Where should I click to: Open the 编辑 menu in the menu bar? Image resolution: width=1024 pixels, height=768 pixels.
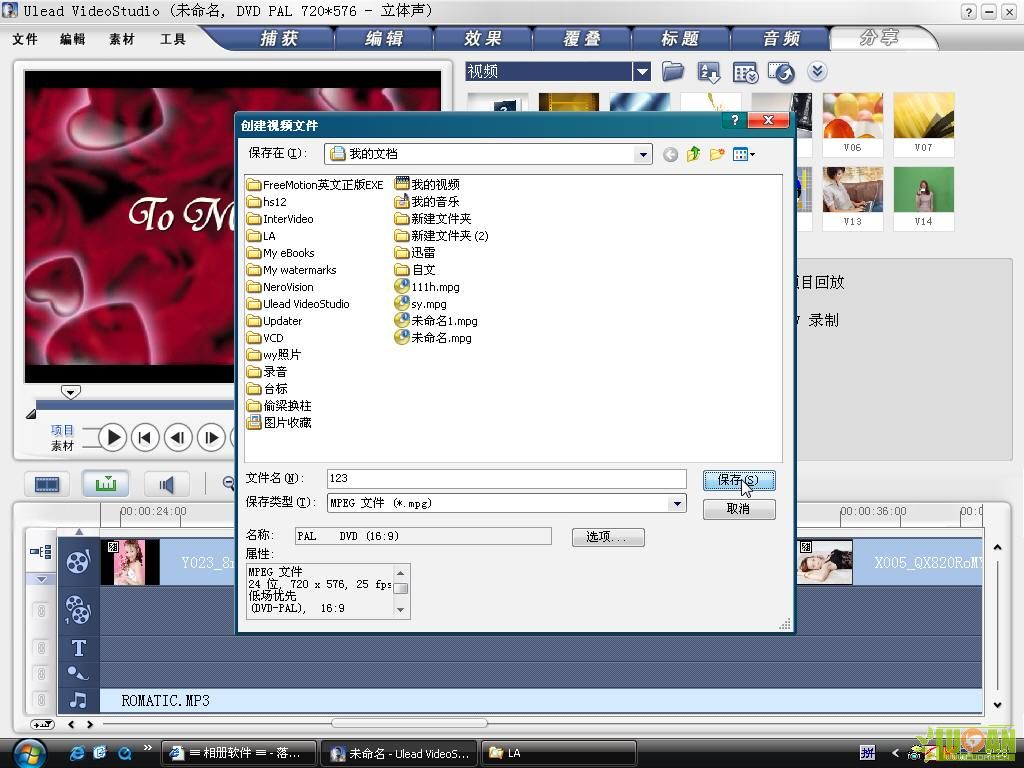(x=72, y=39)
